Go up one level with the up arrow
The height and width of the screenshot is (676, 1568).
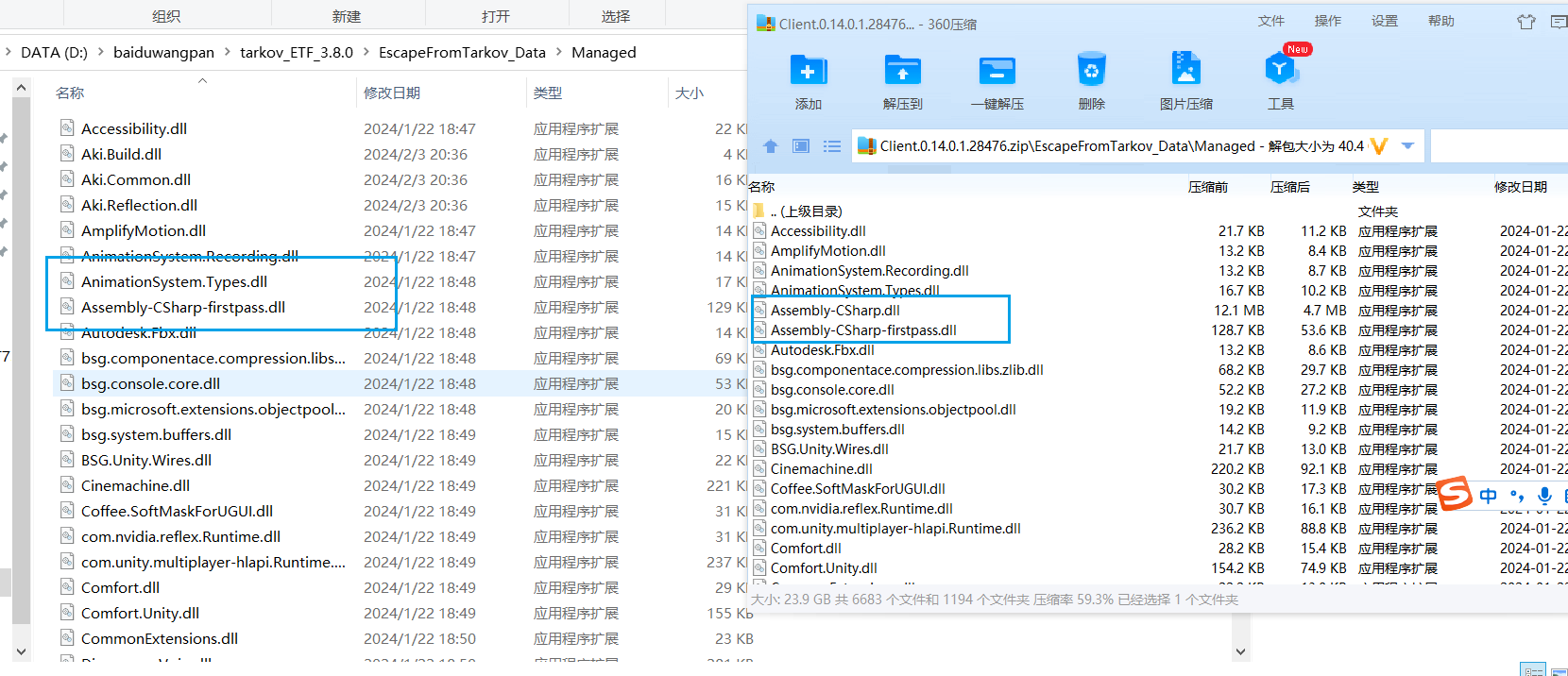[x=771, y=146]
